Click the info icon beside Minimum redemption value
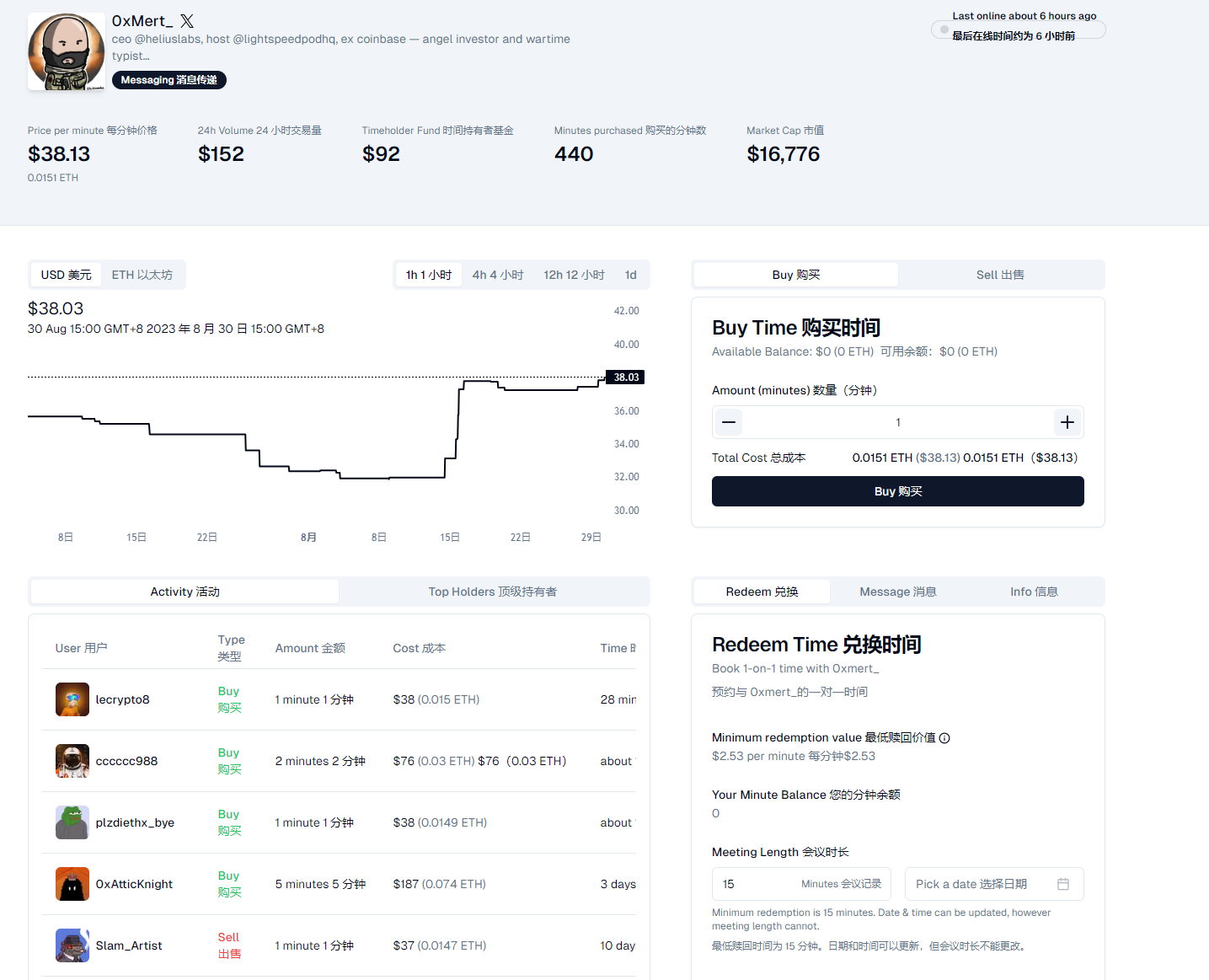This screenshot has height=980, width=1209. (944, 738)
